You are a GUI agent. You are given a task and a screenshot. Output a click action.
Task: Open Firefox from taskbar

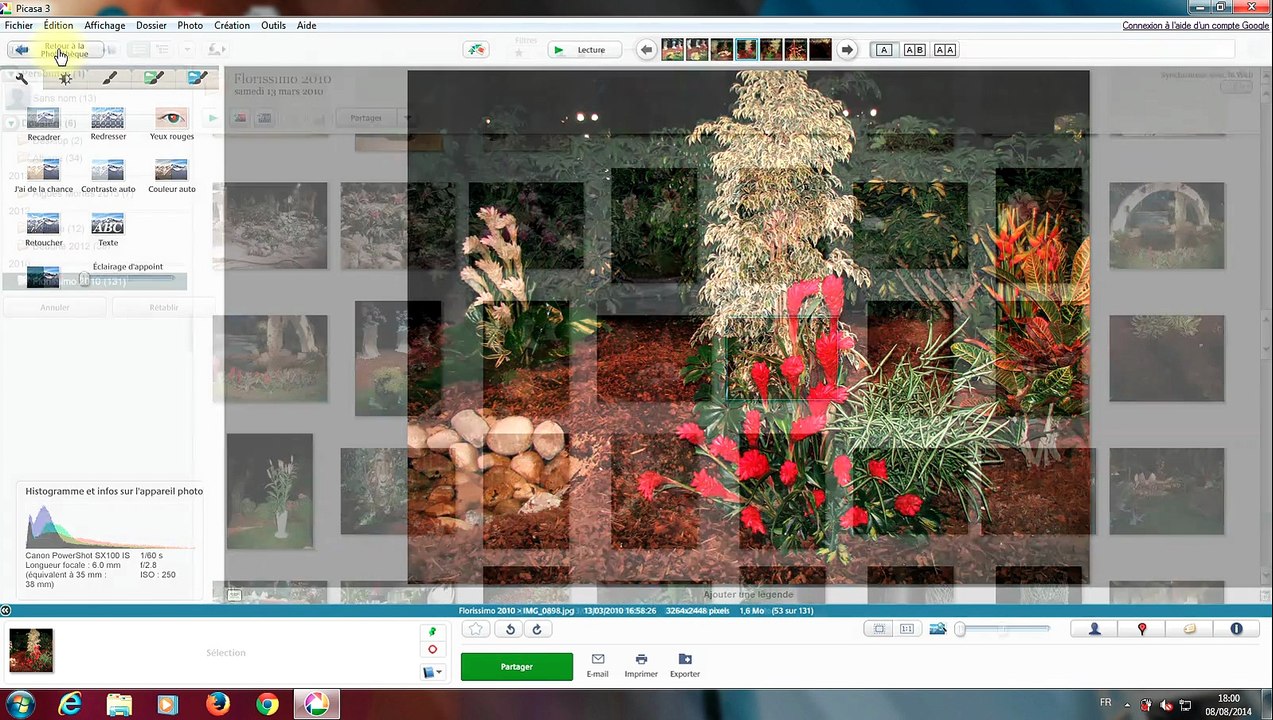(218, 705)
